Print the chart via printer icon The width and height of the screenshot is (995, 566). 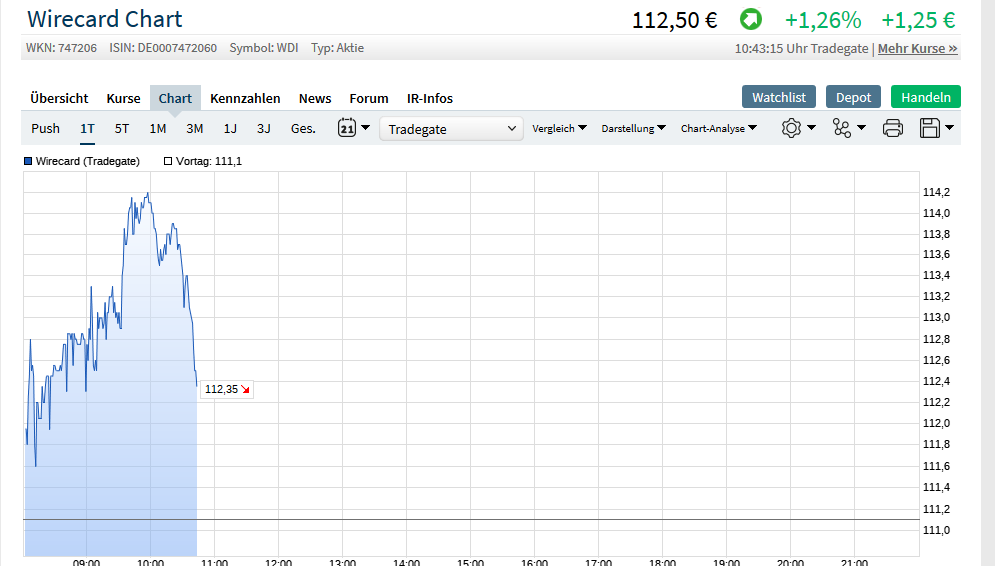coord(893,128)
